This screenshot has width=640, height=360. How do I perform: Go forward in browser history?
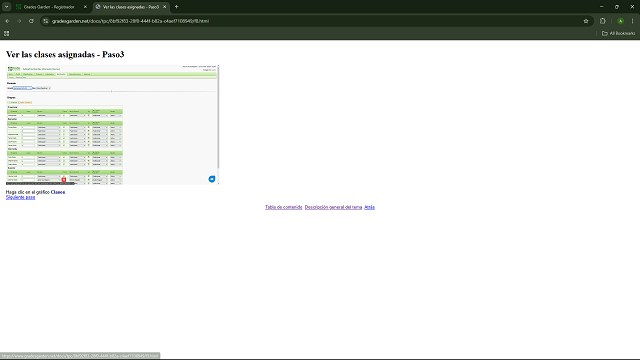coord(19,21)
